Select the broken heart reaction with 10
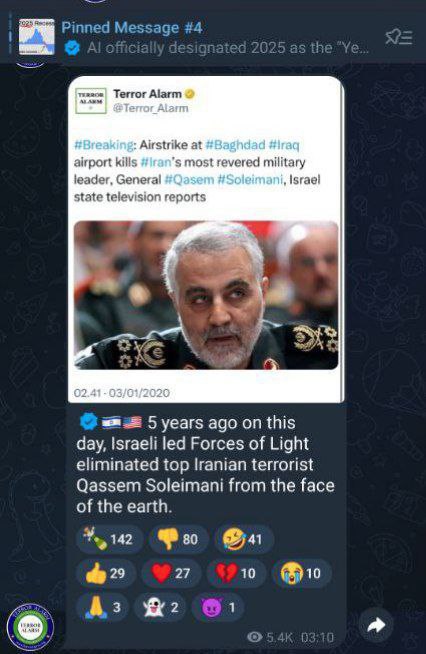 tap(237, 574)
